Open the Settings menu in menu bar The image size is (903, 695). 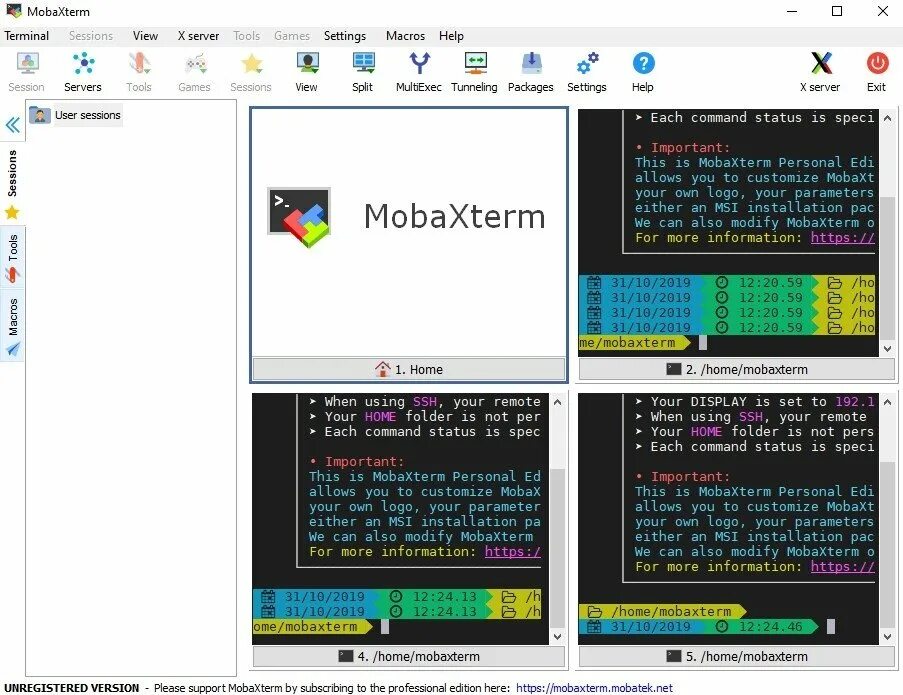pos(345,36)
